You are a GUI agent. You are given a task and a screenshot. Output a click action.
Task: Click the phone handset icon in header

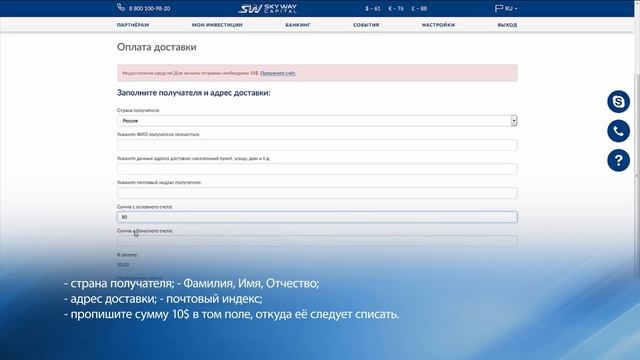tap(121, 7)
